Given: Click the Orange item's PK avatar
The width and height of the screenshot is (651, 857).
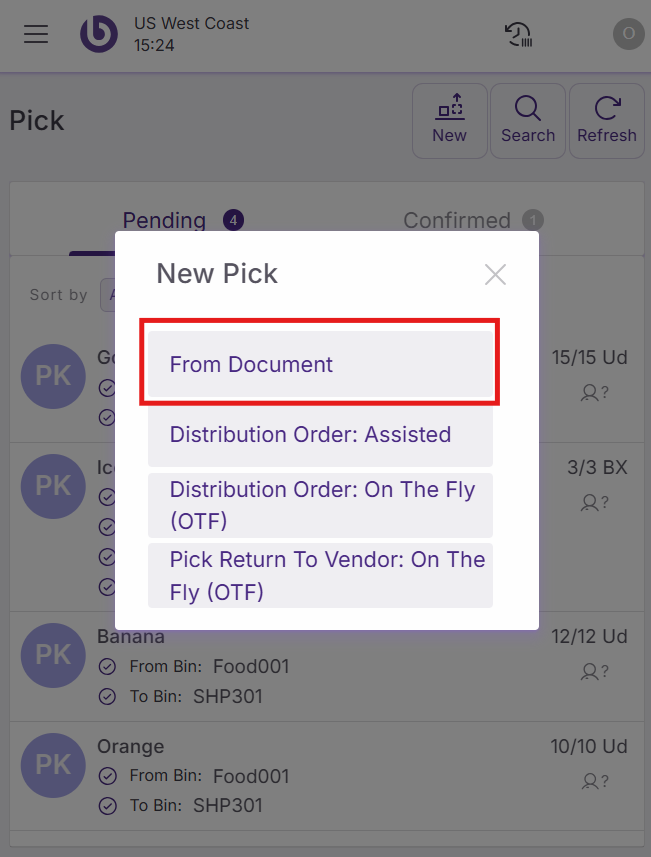Looking at the screenshot, I should 53,766.
